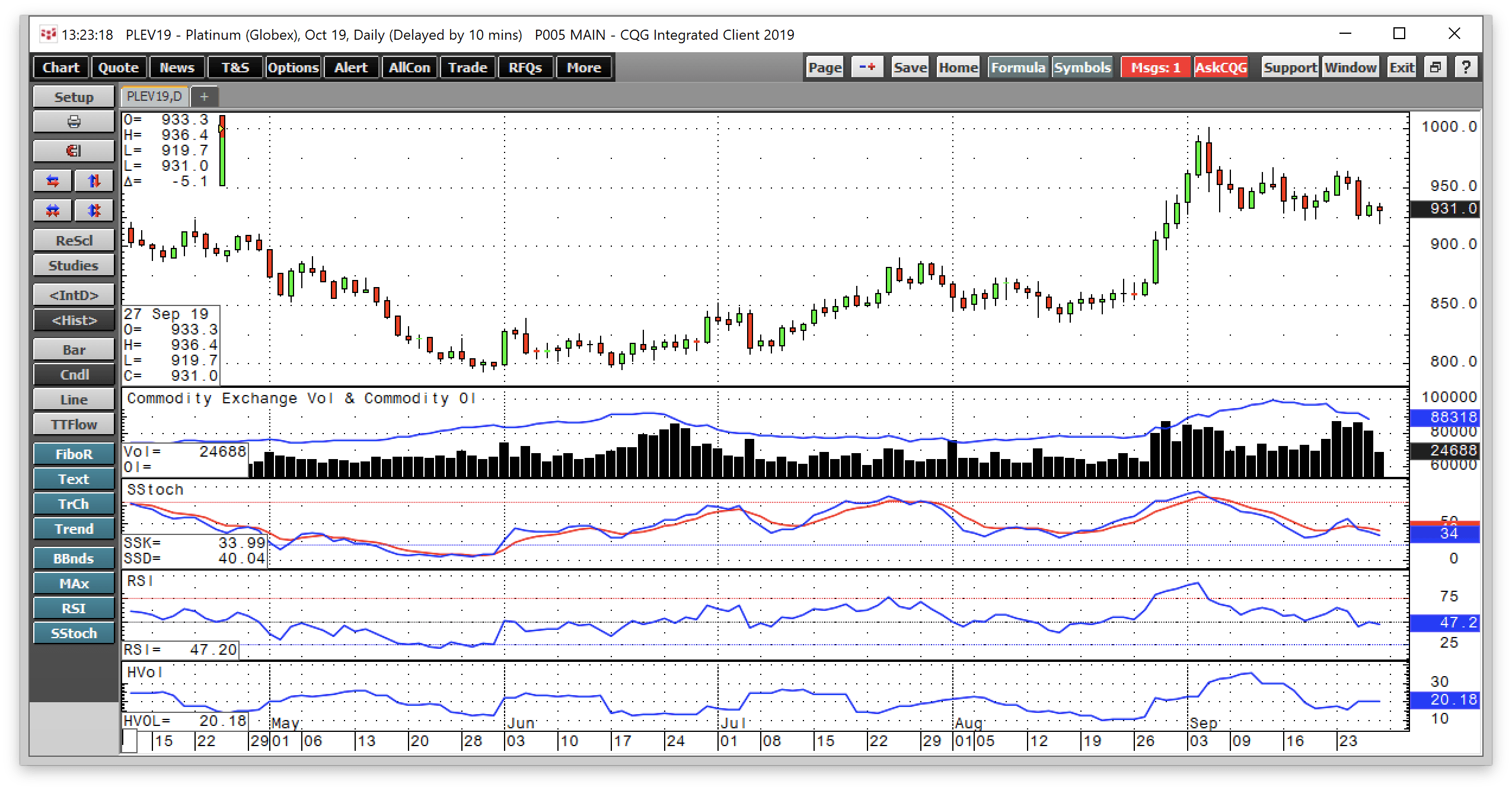
Task: Click the vertical compress arrows icon
Action: point(94,211)
